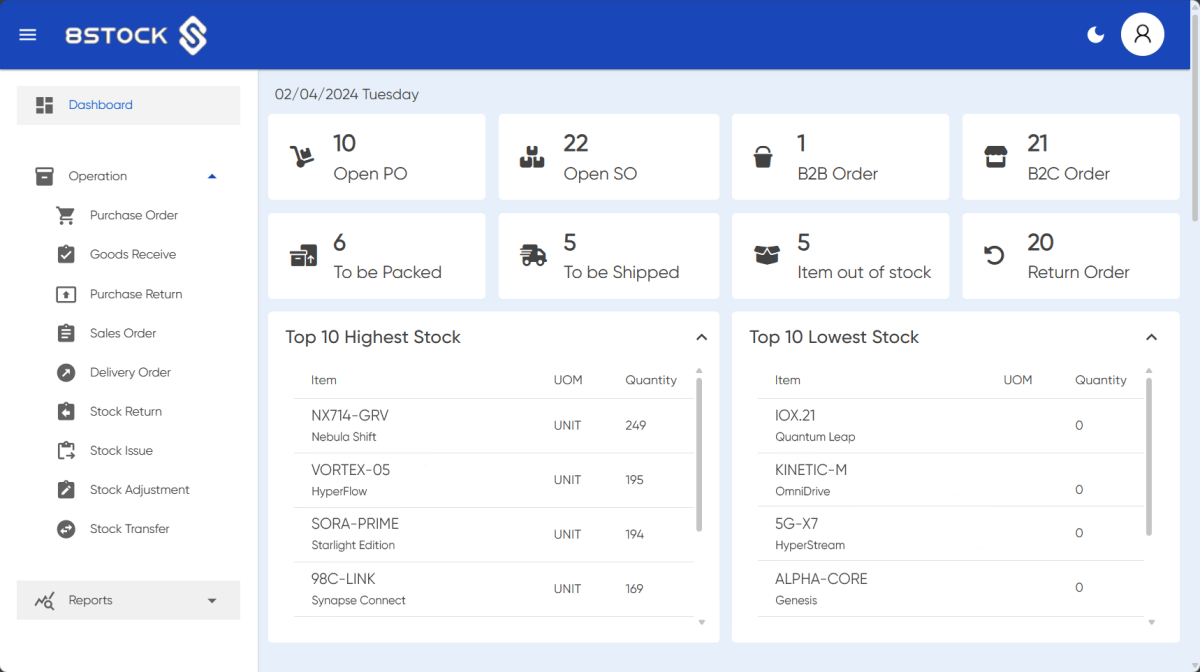Expand the Reports section

211,600
